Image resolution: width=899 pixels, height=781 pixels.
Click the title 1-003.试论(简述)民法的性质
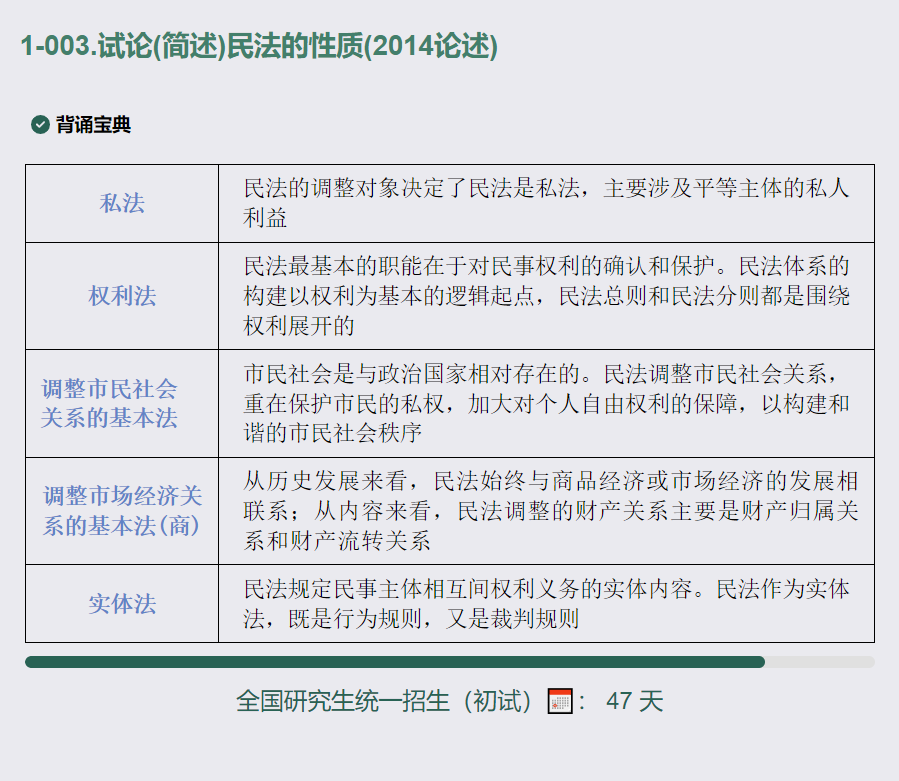tap(259, 46)
